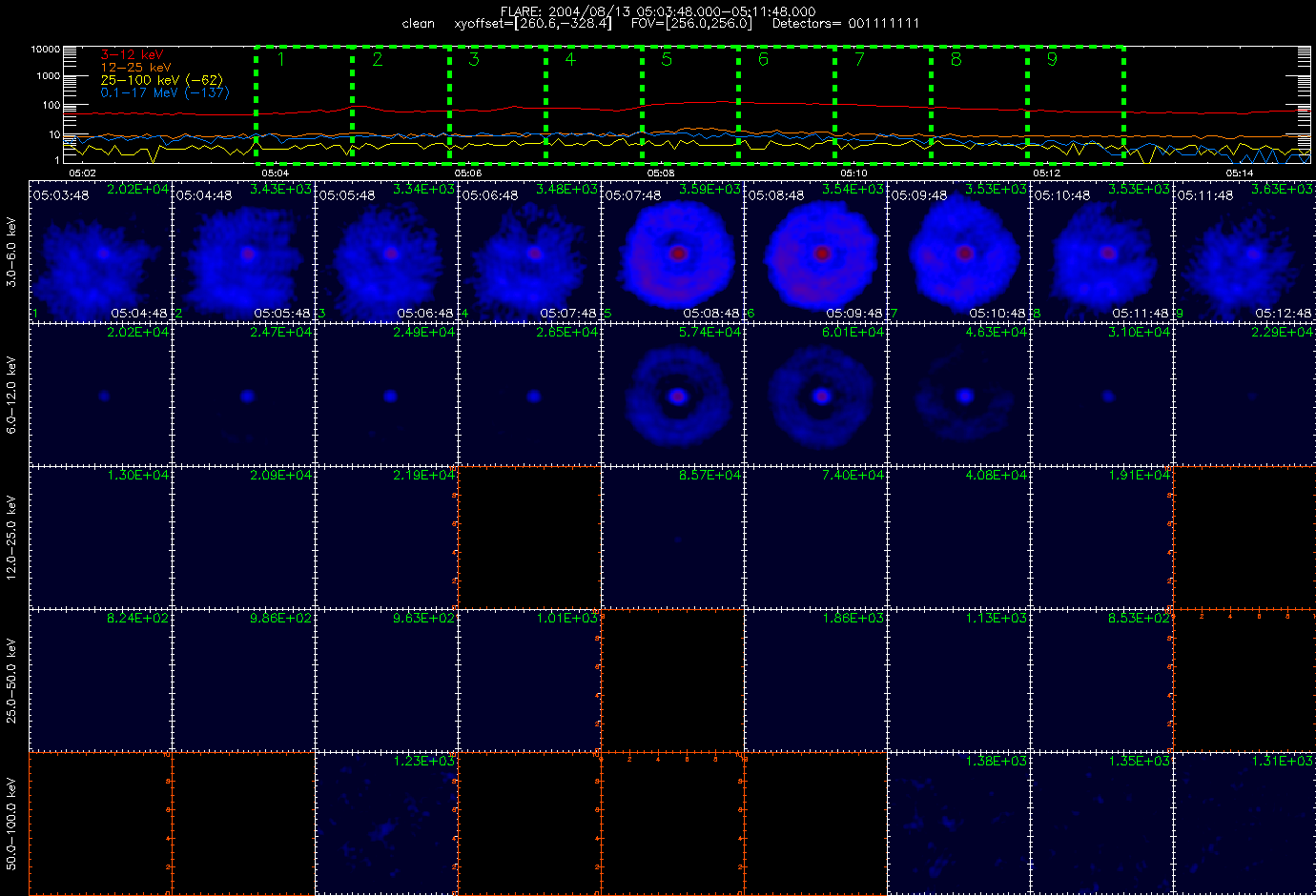This screenshot has height=896, width=1316.
Task: Click the '25.0-50.0 keV' row label
Action: click(x=11, y=681)
